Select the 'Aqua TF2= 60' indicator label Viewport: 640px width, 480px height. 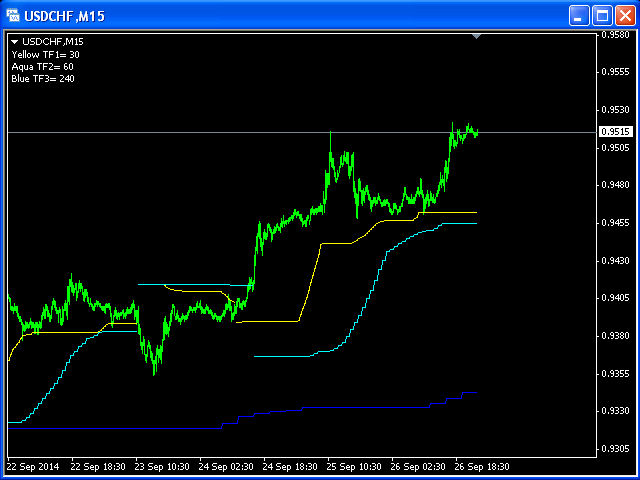click(42, 67)
